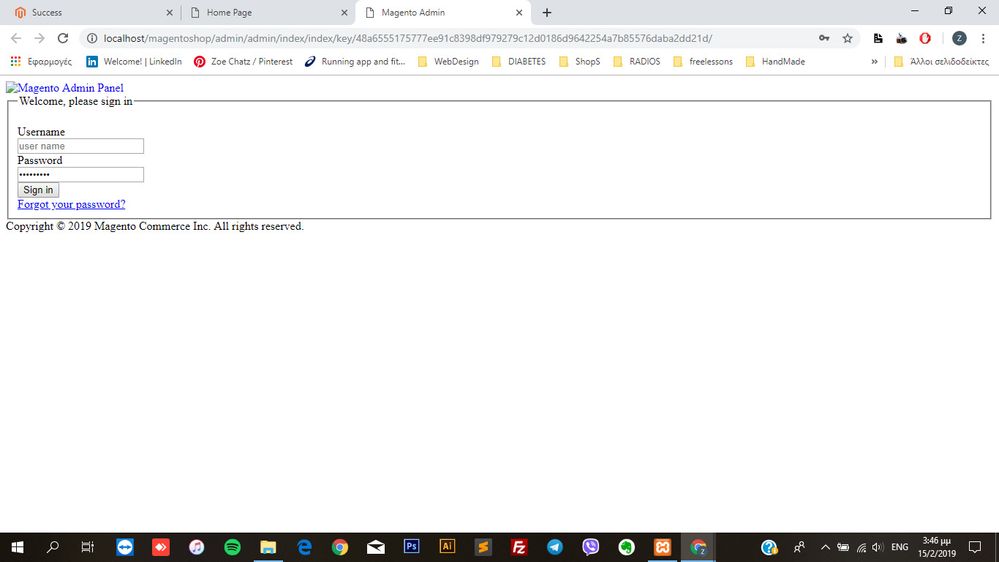Screen dimensions: 999x562
Task: Select the Magento Admin tab
Action: 413,12
